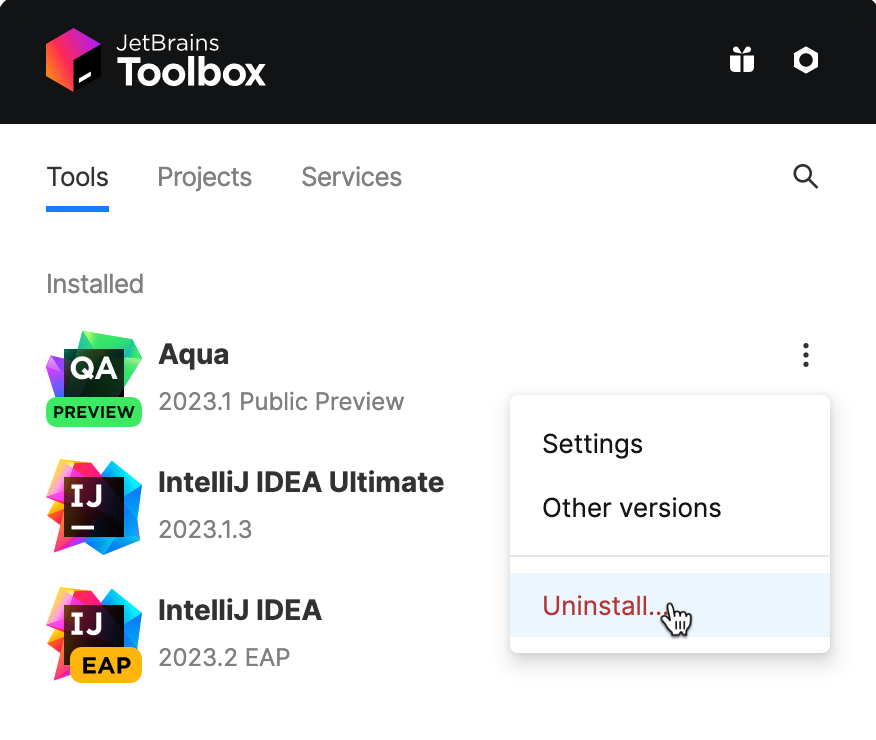Click the IntelliJ IDEA EAP icon
This screenshot has width=876, height=740.
coord(94,634)
